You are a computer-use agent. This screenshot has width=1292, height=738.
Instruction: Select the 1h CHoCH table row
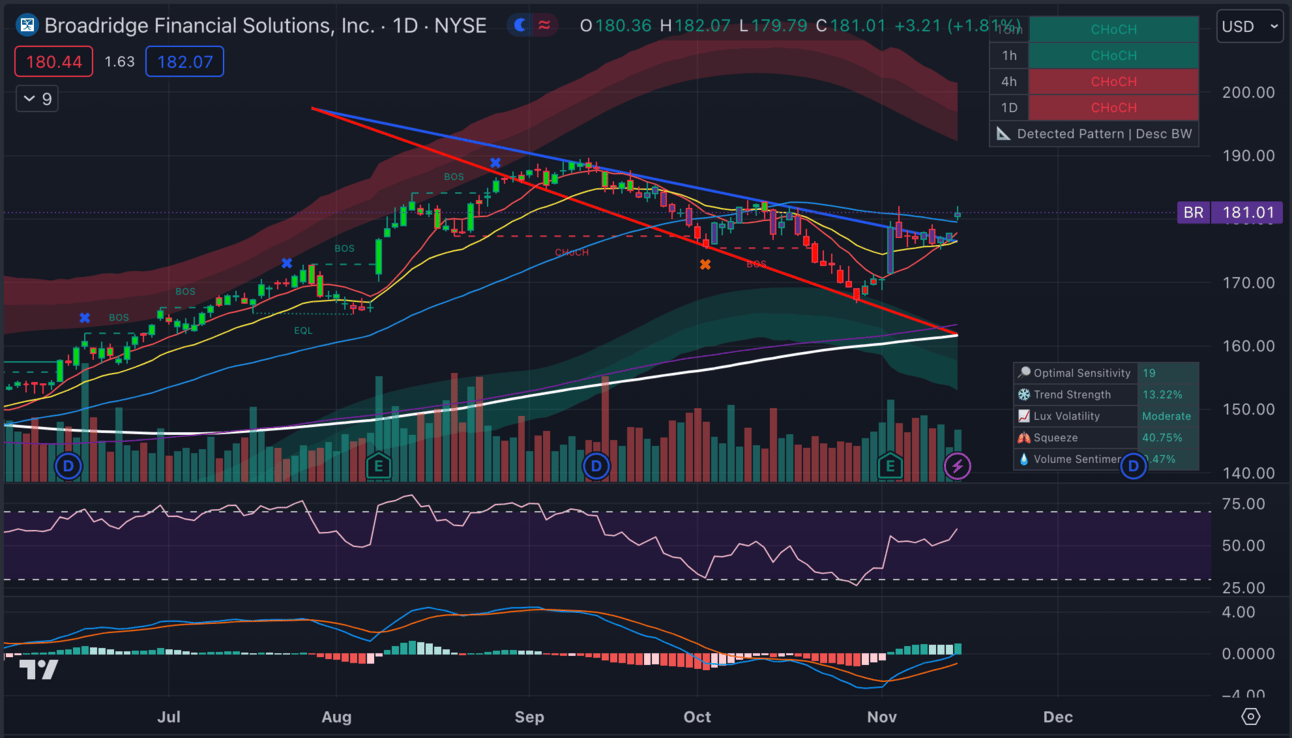click(x=1094, y=56)
